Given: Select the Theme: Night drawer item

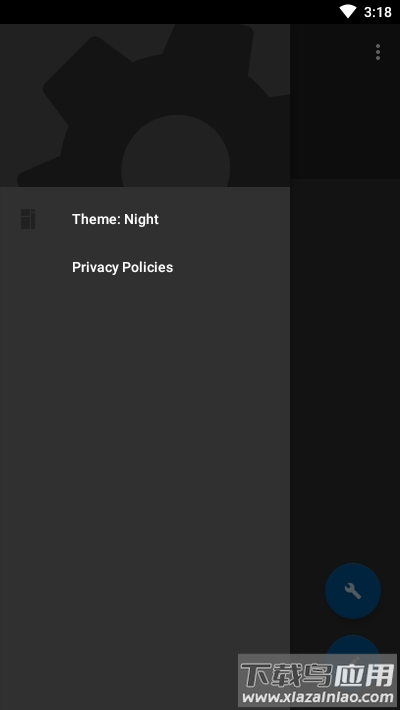Looking at the screenshot, I should (145, 219).
